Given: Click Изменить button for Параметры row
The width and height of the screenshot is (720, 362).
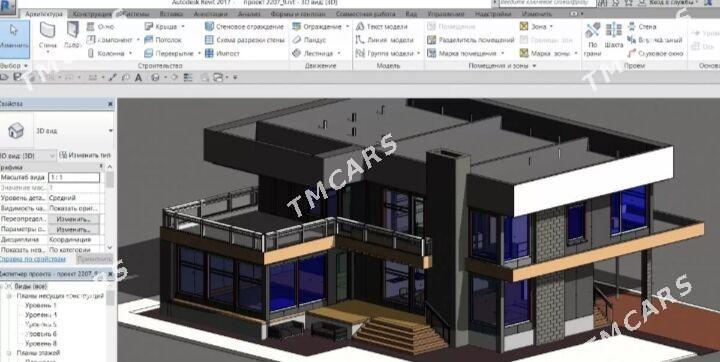Looking at the screenshot, I should pyautogui.click(x=73, y=229).
